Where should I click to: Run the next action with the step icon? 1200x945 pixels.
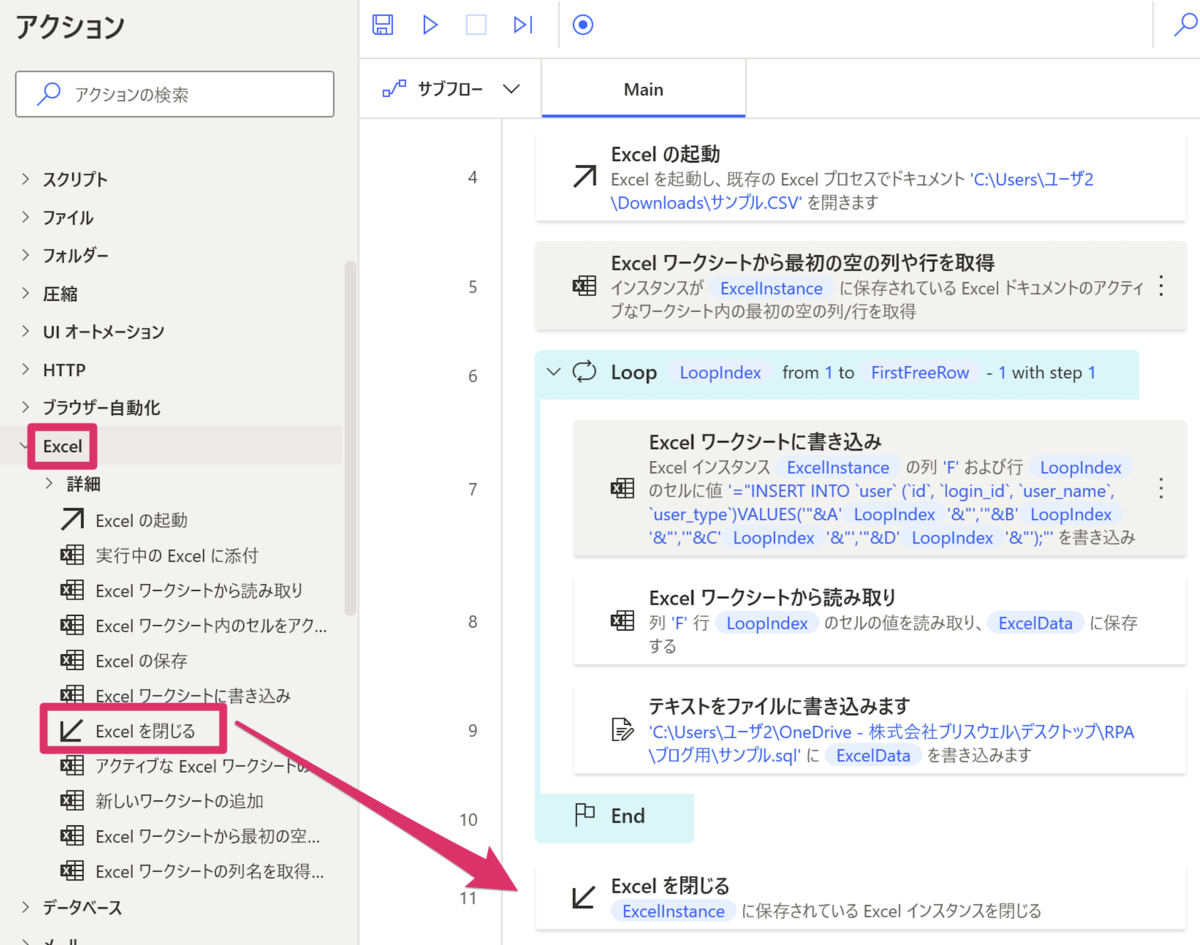point(523,25)
